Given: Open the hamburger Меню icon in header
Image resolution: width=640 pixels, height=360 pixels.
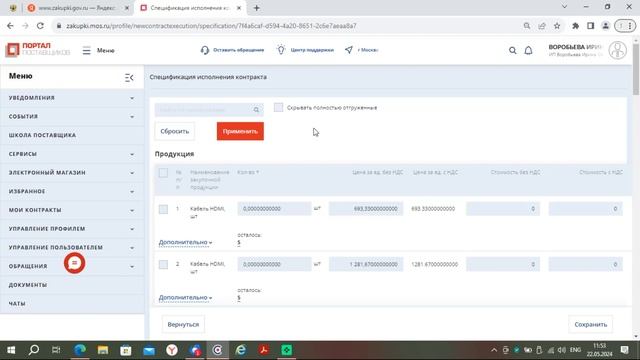Looking at the screenshot, I should pos(87,51).
